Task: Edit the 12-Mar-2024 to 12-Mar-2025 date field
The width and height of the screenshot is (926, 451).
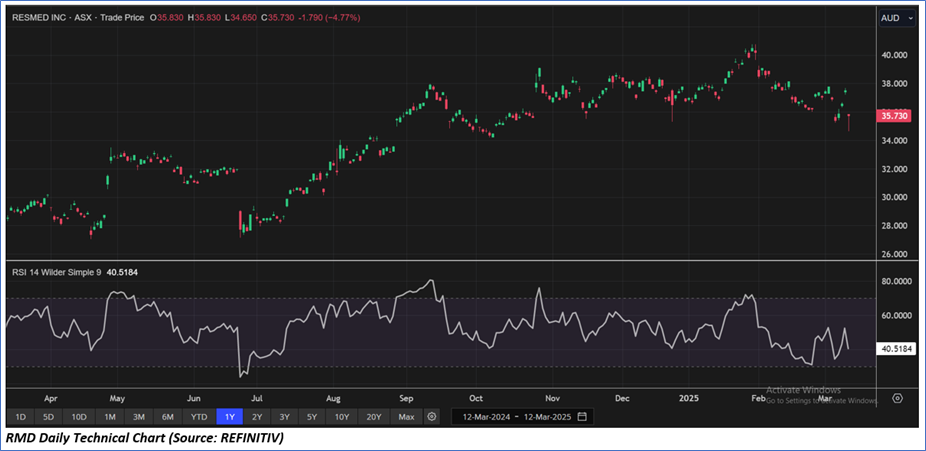Action: point(515,416)
